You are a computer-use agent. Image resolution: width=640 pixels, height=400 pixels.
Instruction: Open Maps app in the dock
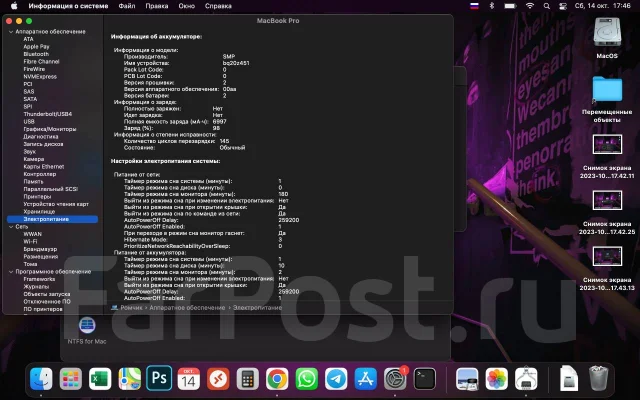(x=130, y=378)
